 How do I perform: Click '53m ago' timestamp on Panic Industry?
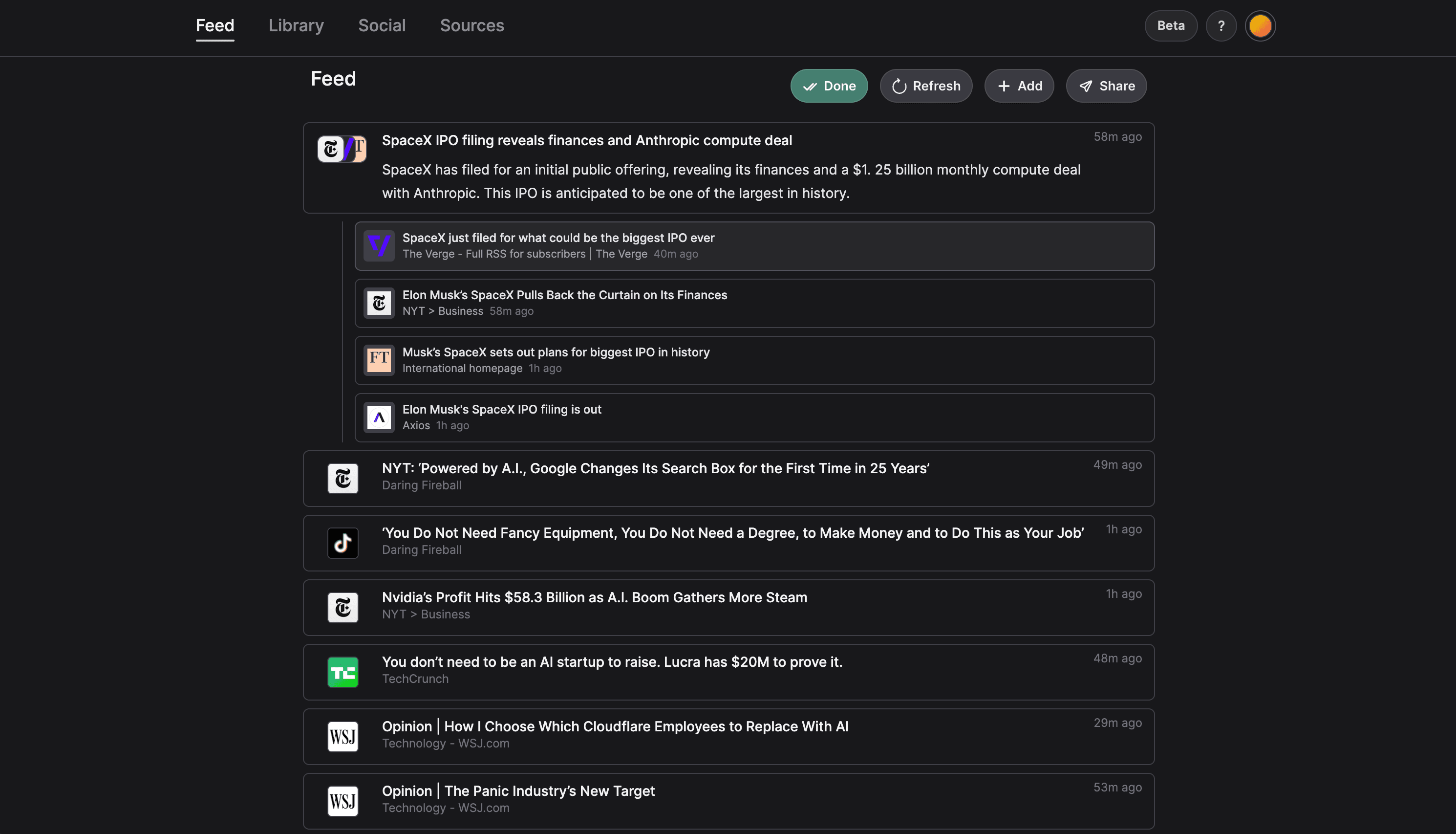click(1117, 788)
